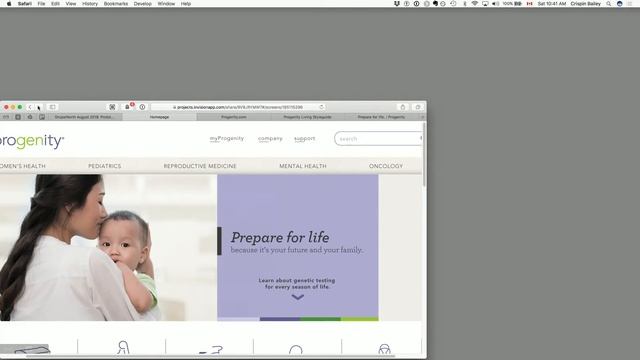Open the battery status in menu bar
Screen dimensions: 640x360
[512, 4]
